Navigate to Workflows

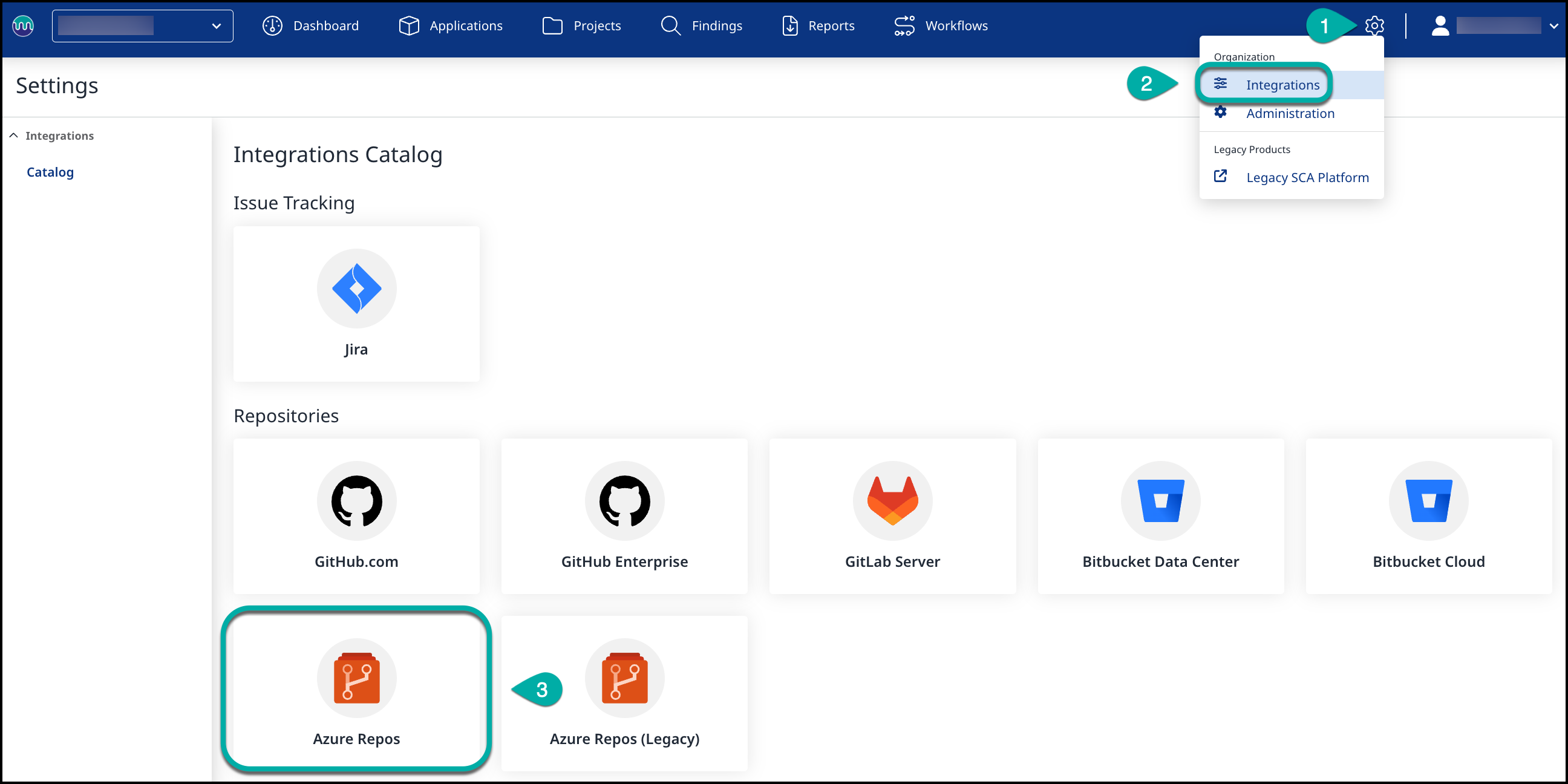(941, 25)
